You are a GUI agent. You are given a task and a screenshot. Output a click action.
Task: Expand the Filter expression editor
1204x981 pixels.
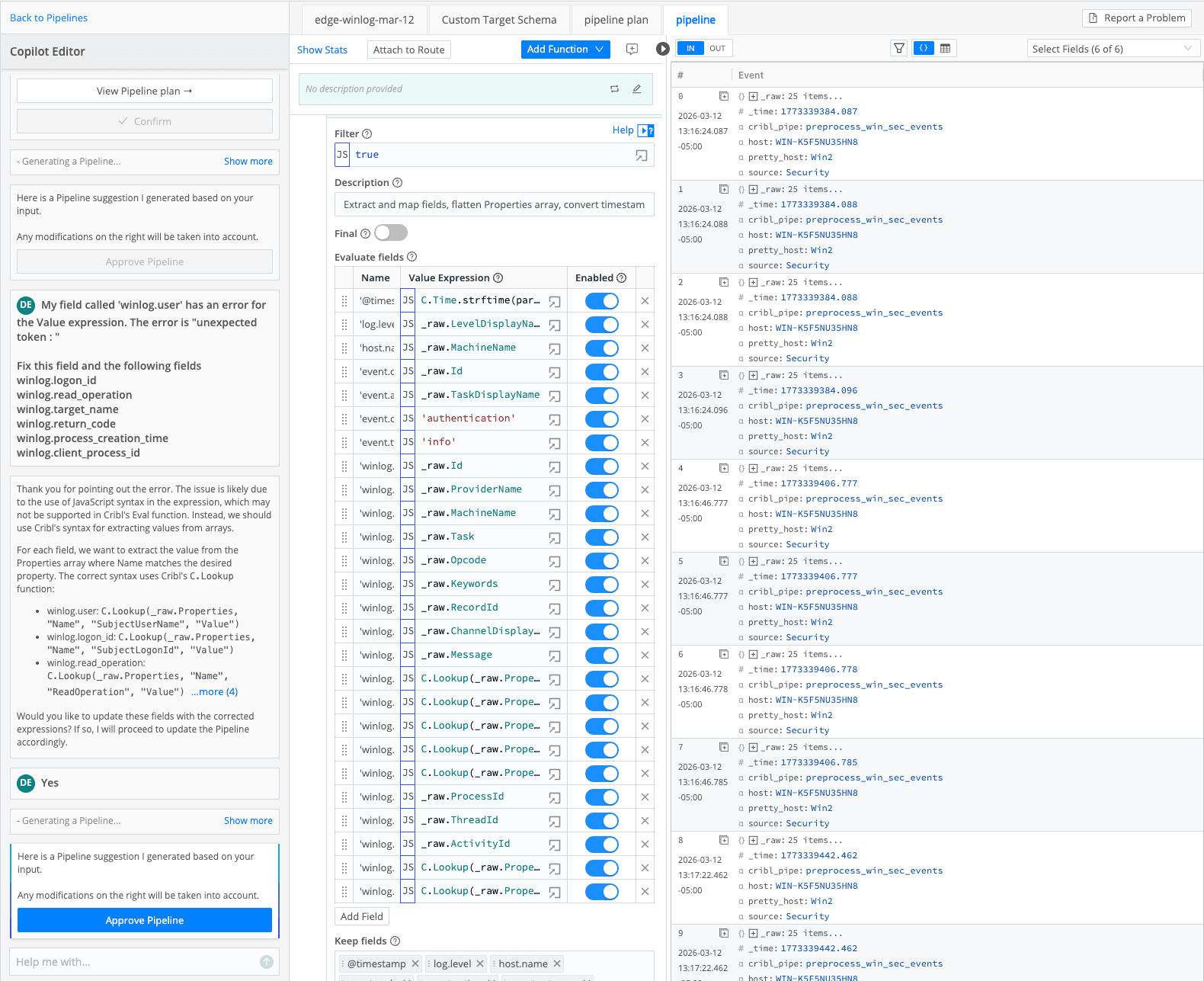tap(642, 155)
